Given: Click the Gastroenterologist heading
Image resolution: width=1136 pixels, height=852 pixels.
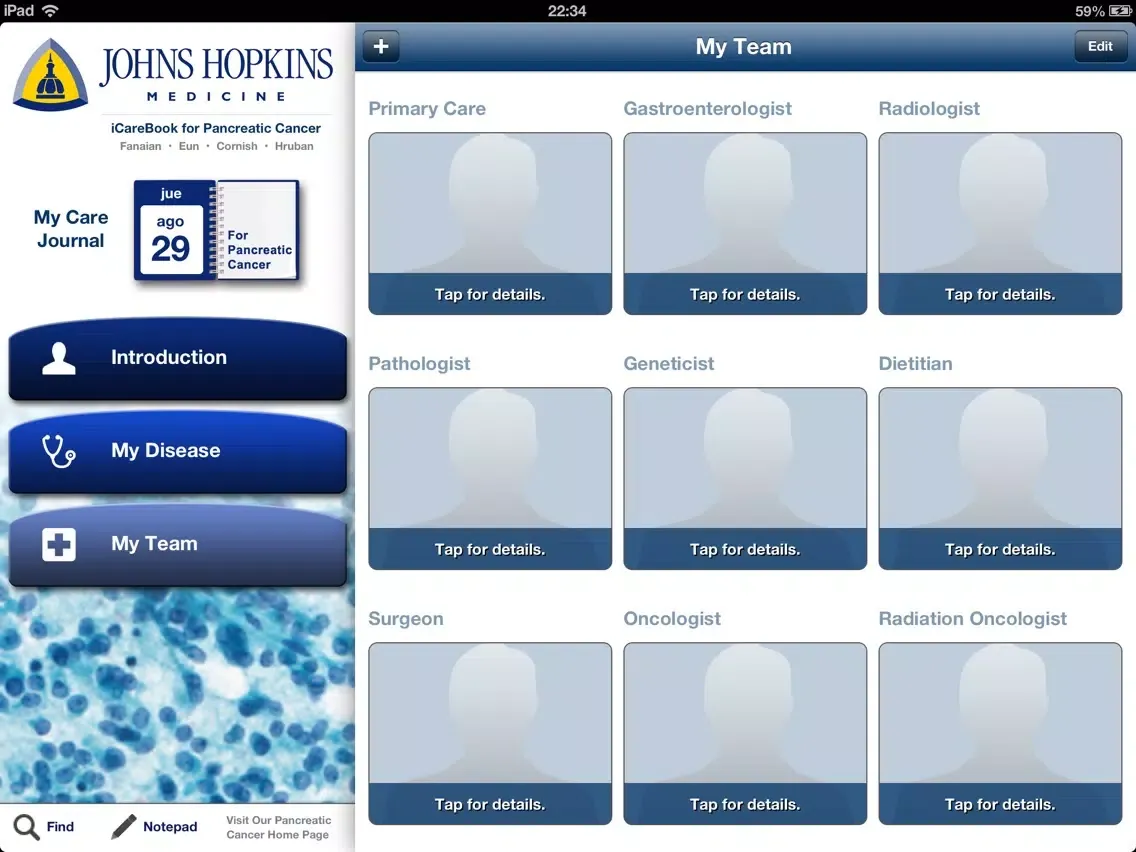Looking at the screenshot, I should 707,109.
